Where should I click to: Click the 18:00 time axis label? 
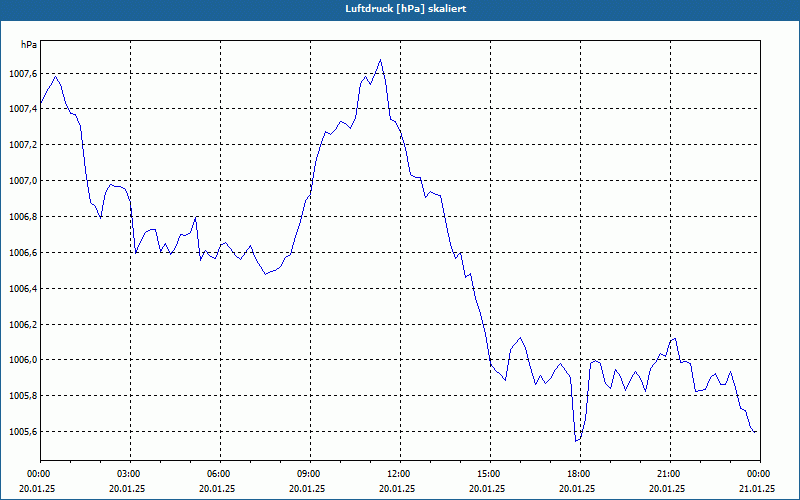[x=580, y=474]
